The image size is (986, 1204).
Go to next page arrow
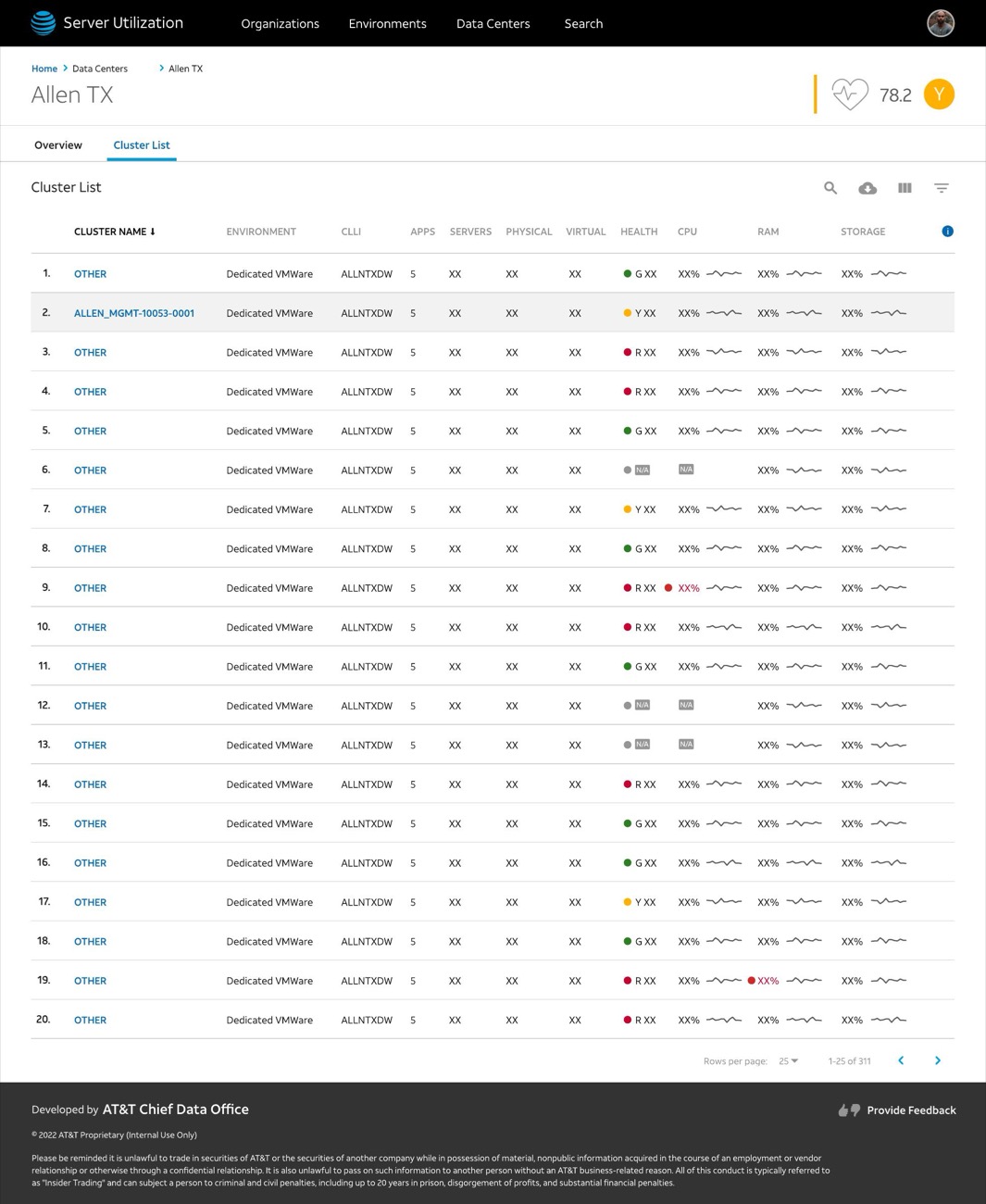pos(938,1060)
